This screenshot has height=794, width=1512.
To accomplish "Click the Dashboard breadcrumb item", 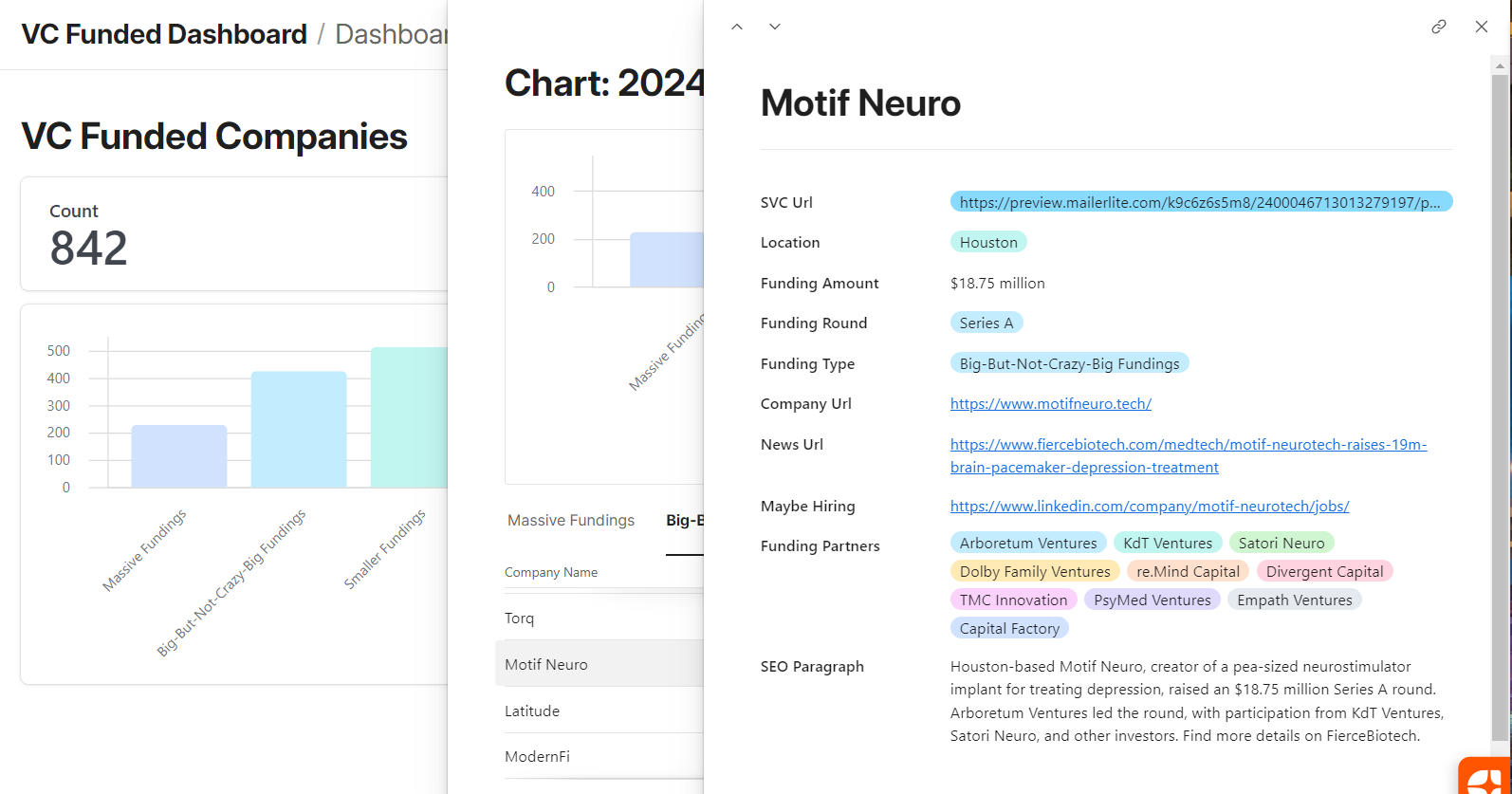I will pyautogui.click(x=391, y=34).
